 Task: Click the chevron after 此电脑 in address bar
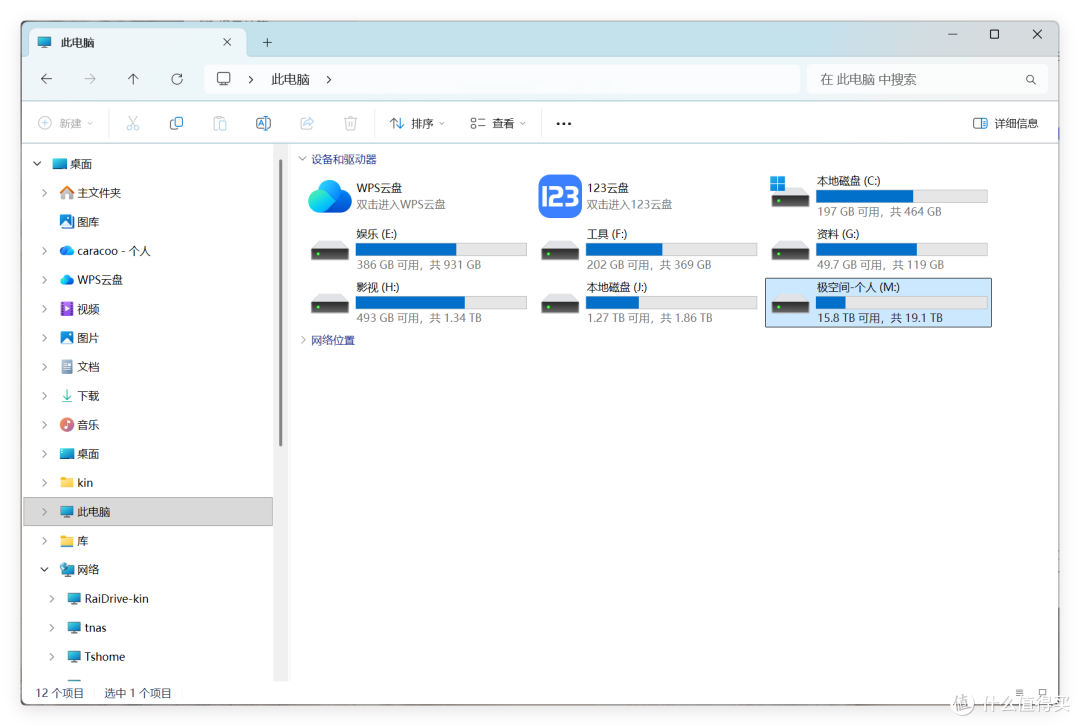tap(329, 79)
